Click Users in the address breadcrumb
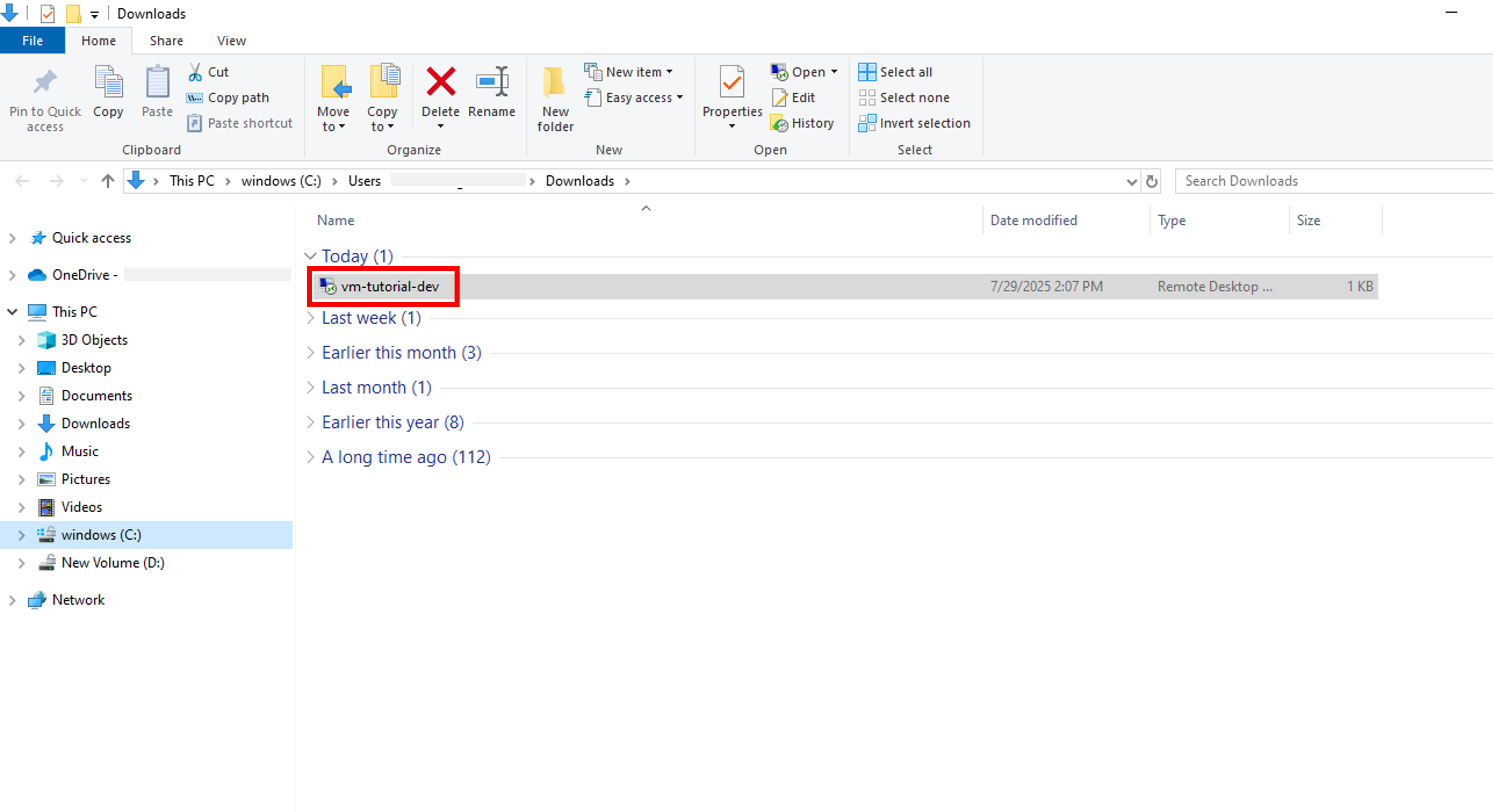1493x812 pixels. [x=364, y=181]
